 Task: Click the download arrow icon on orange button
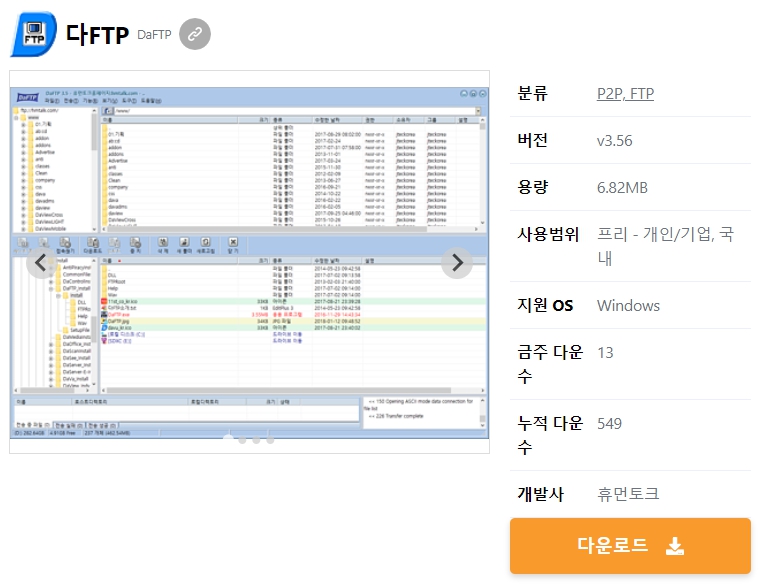pos(675,546)
